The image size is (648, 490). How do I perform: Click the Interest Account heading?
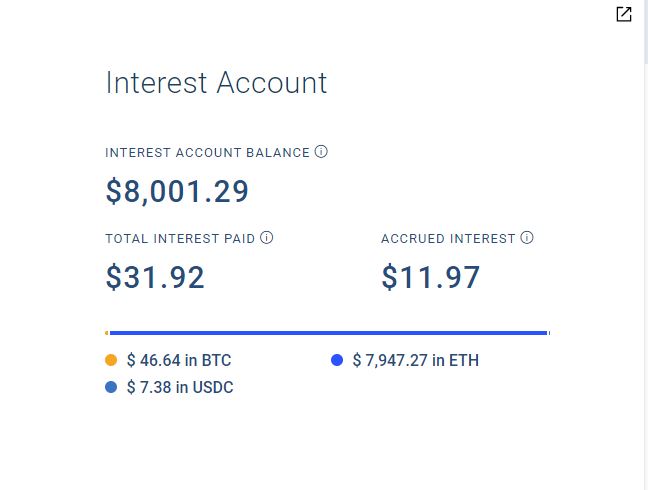pyautogui.click(x=216, y=83)
